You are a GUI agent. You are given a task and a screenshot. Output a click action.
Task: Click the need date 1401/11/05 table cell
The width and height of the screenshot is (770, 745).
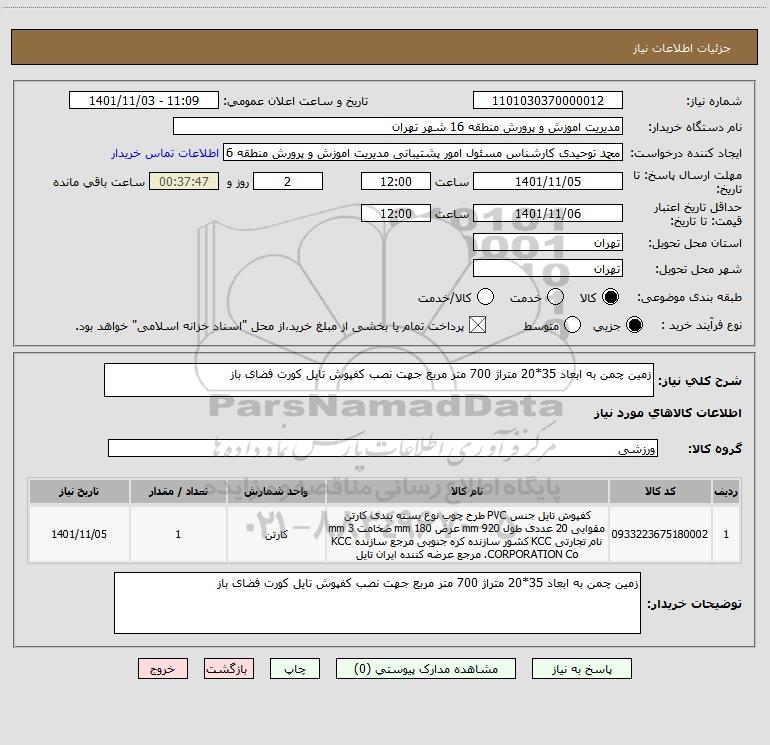(x=79, y=534)
